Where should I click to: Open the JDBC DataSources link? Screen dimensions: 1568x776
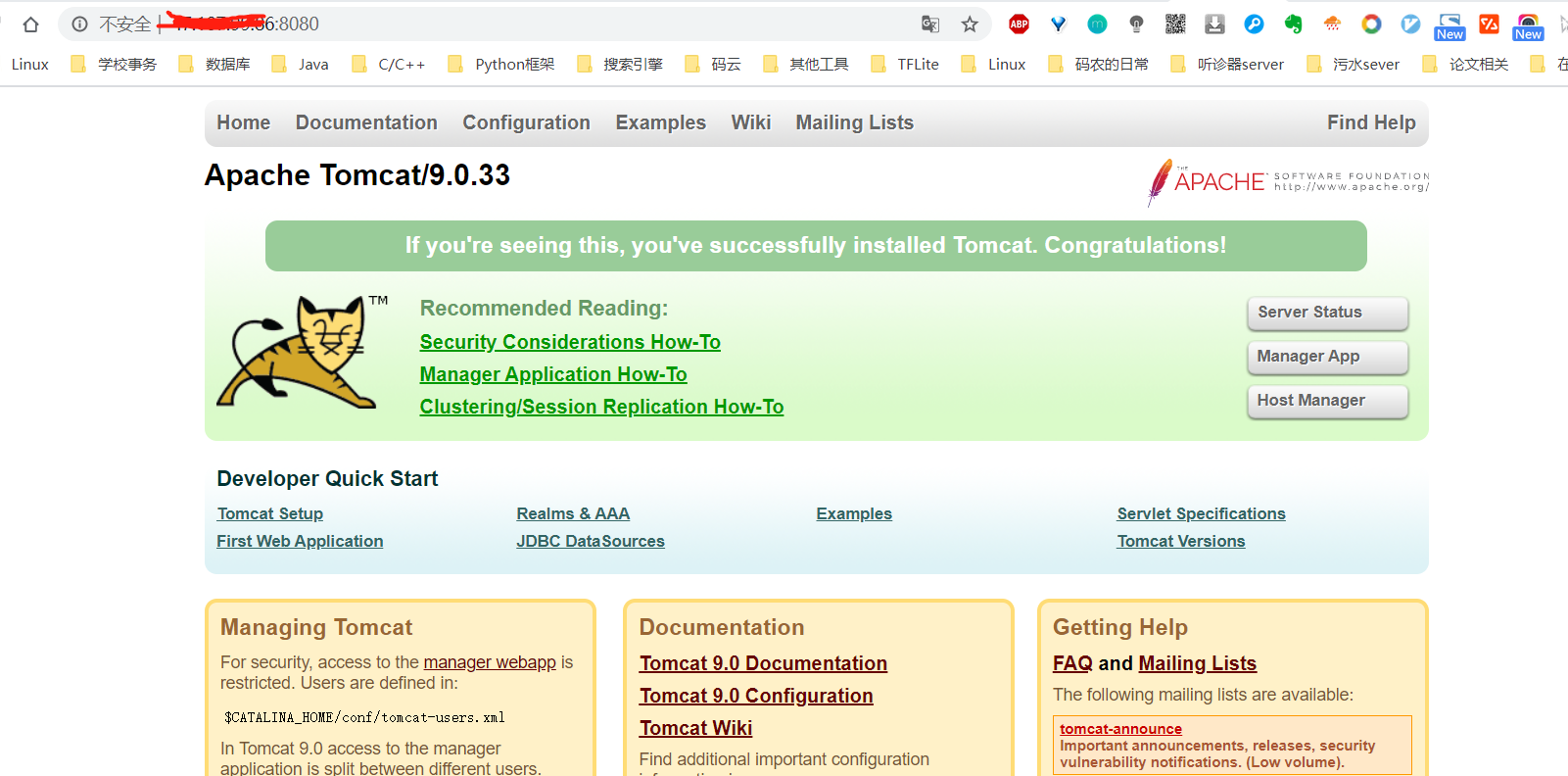[x=591, y=541]
